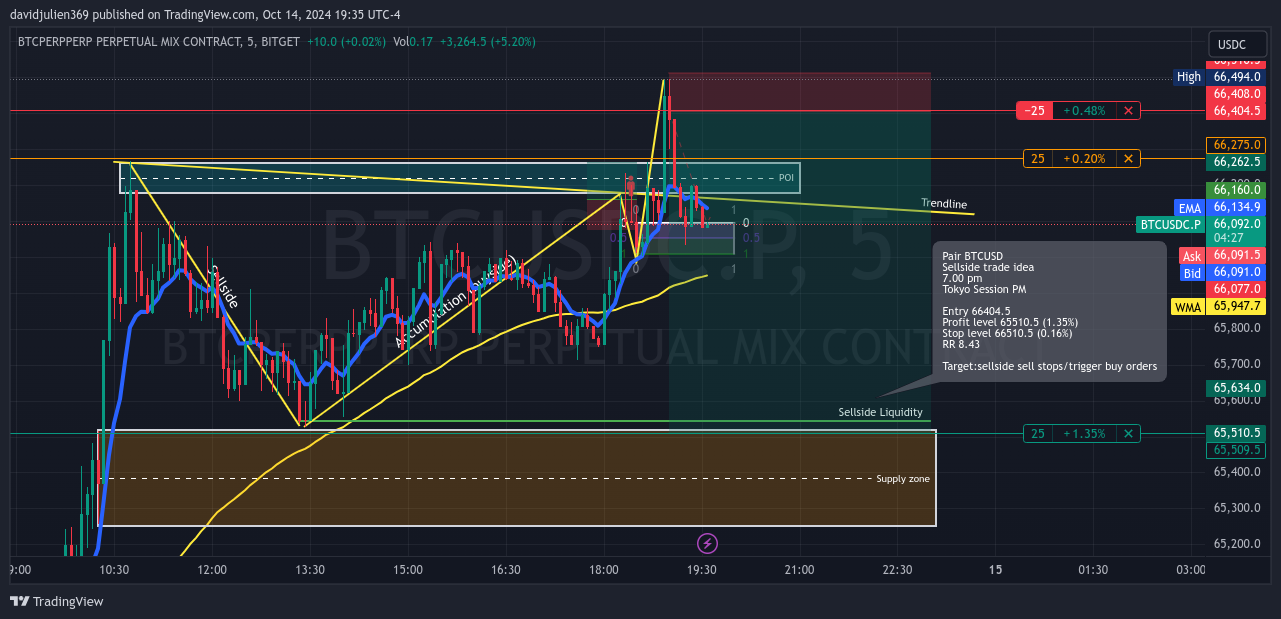Image resolution: width=1281 pixels, height=619 pixels.
Task: Select the Trendline text label
Action: click(x=944, y=204)
